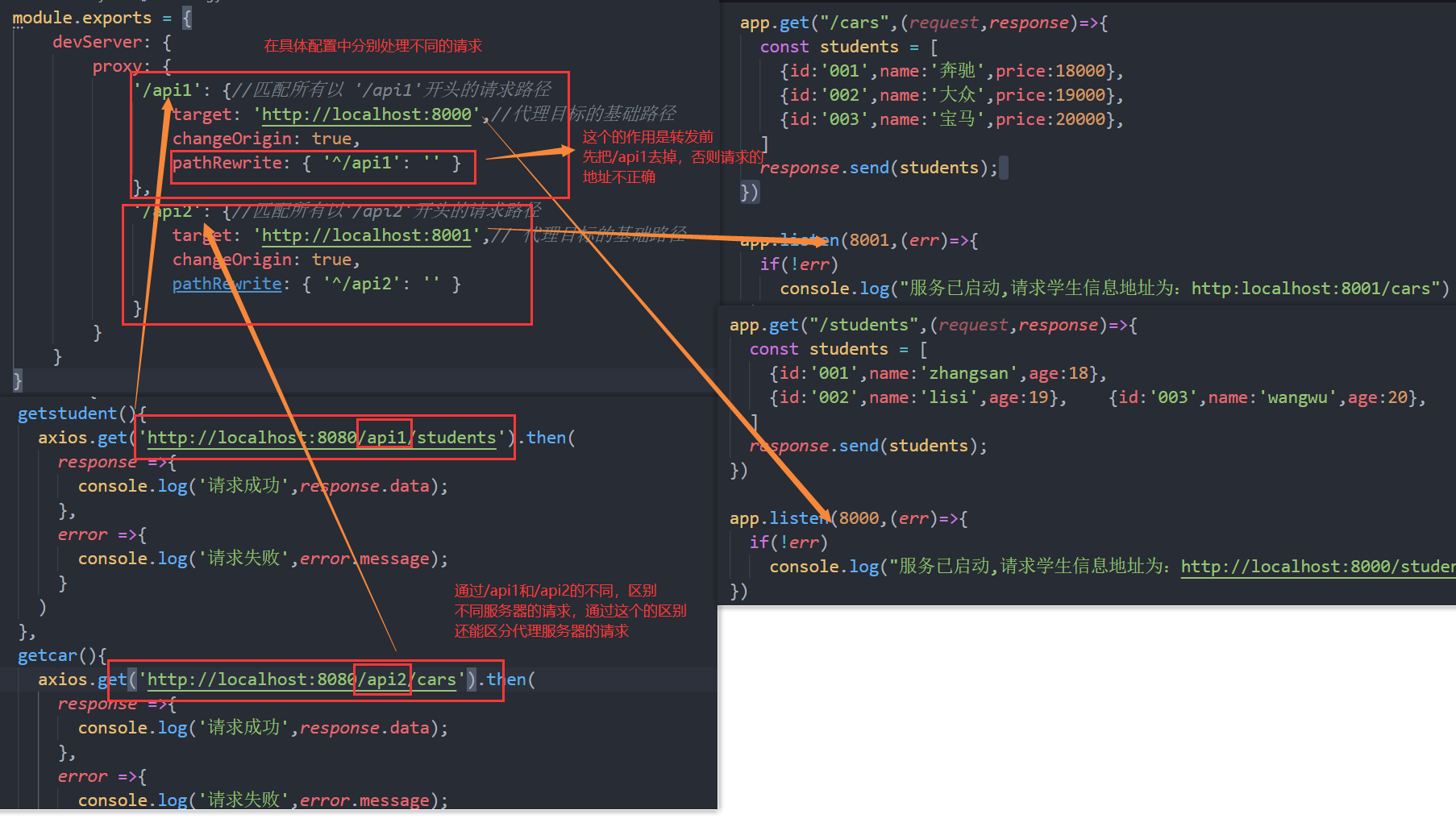Click the car row with id '003' 宝马

[951, 119]
